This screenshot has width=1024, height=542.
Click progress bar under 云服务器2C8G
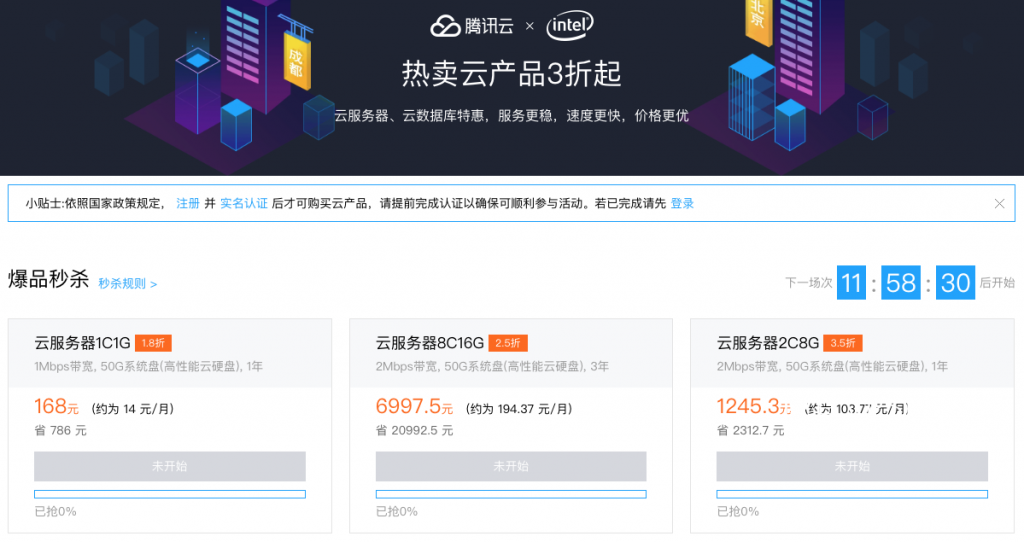coord(852,494)
